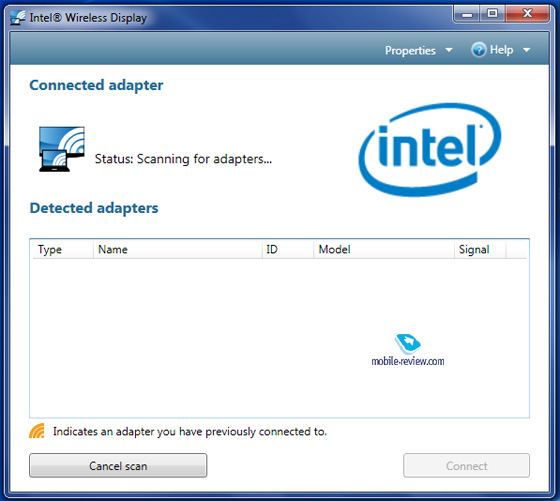560x501 pixels.
Task: Click the orange previously-connected signal icon
Action: [x=37, y=431]
